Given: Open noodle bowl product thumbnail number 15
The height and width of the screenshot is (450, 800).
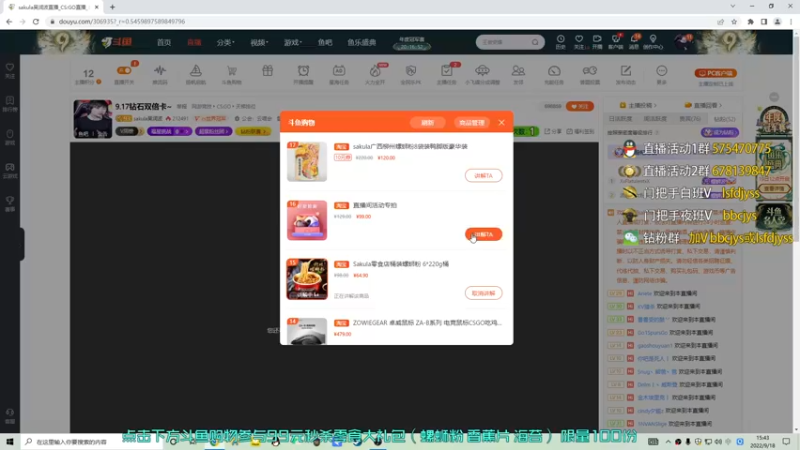Looking at the screenshot, I should tap(307, 279).
